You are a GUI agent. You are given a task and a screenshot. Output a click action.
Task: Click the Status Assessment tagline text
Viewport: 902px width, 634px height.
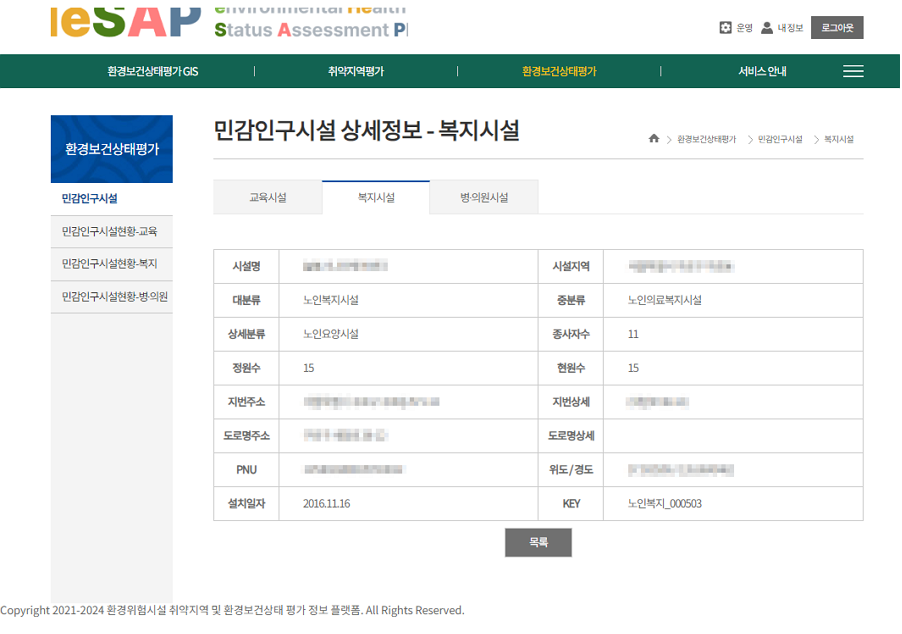tap(311, 30)
